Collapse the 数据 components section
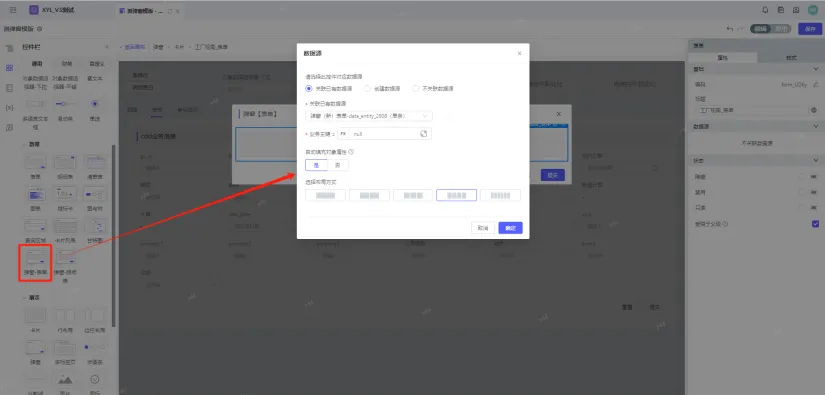 click(24, 144)
